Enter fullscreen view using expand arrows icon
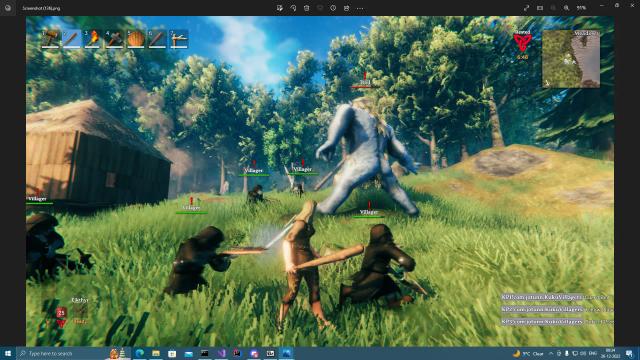 [x=527, y=8]
